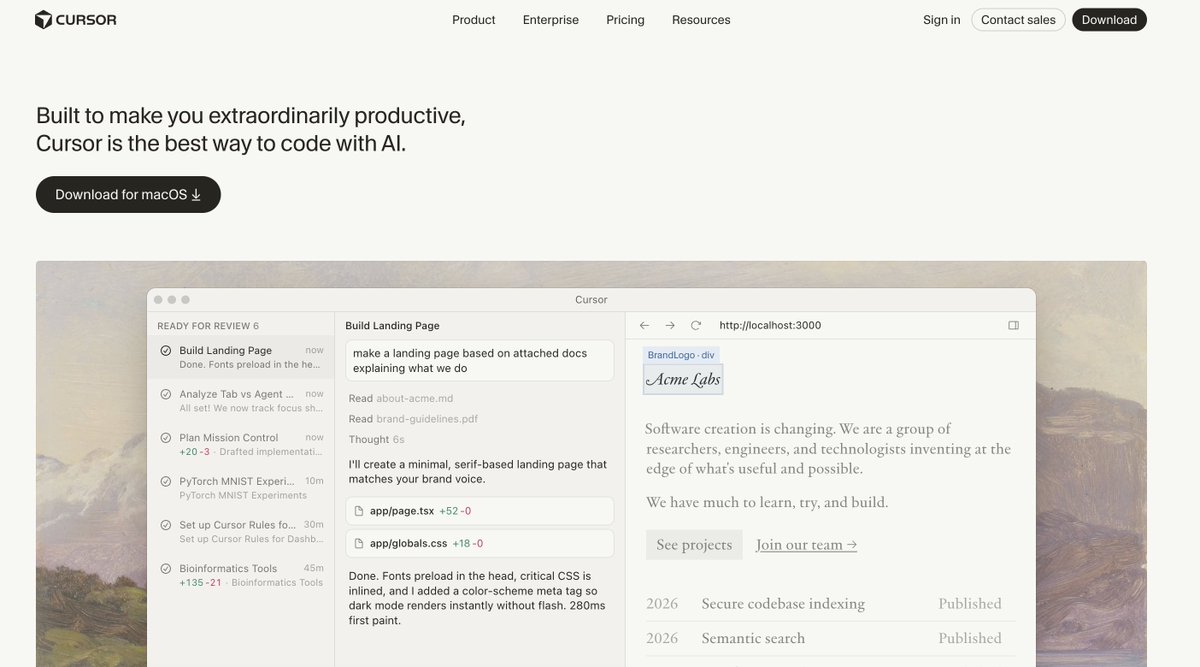Toggle the side panel icon in preview toolbar
Image resolution: width=1200 pixels, height=667 pixels.
(x=1013, y=325)
